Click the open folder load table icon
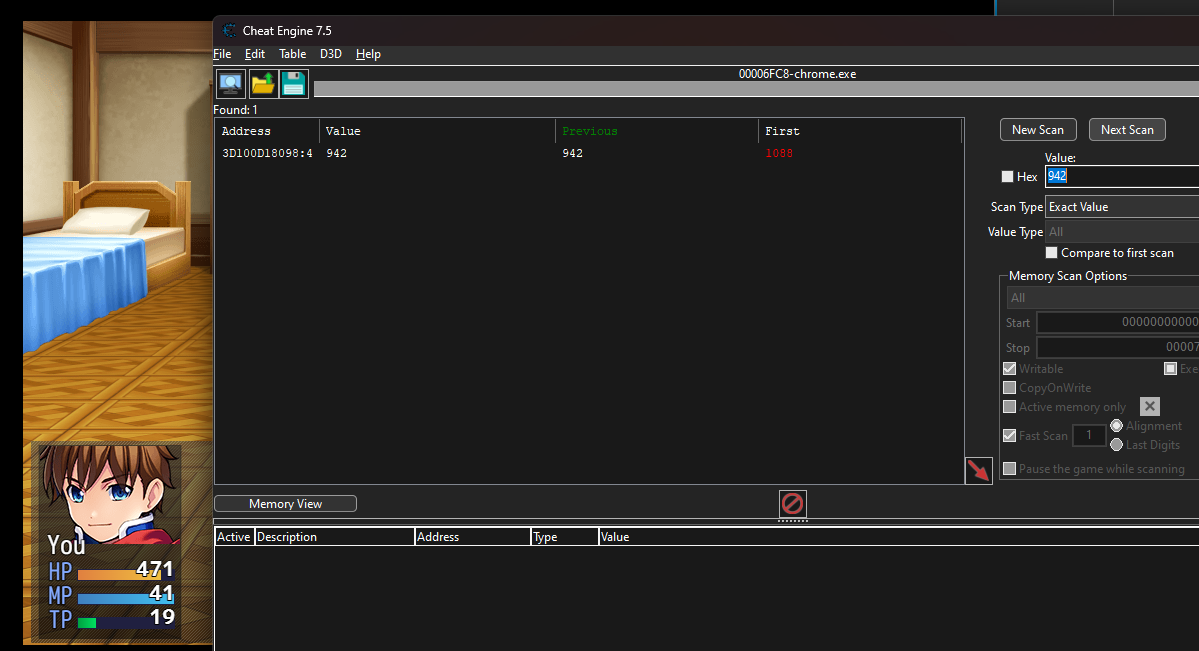 (263, 83)
